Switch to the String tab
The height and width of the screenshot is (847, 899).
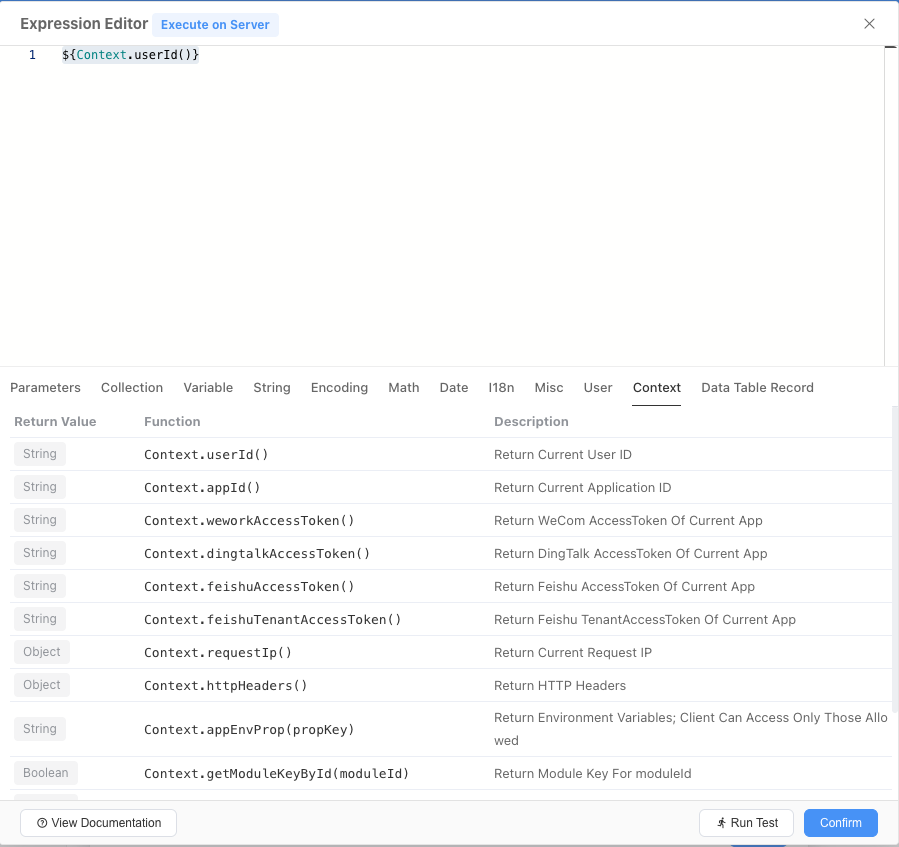(272, 388)
